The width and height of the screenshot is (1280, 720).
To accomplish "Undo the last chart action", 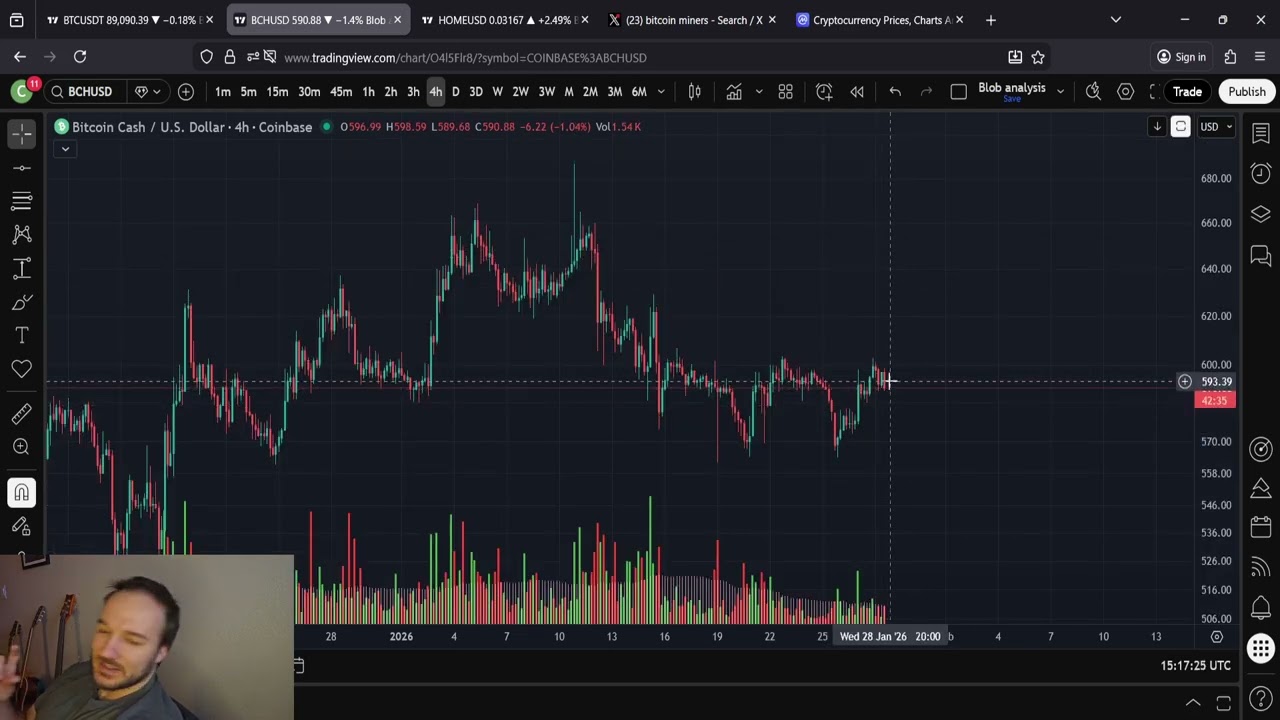I will (895, 92).
